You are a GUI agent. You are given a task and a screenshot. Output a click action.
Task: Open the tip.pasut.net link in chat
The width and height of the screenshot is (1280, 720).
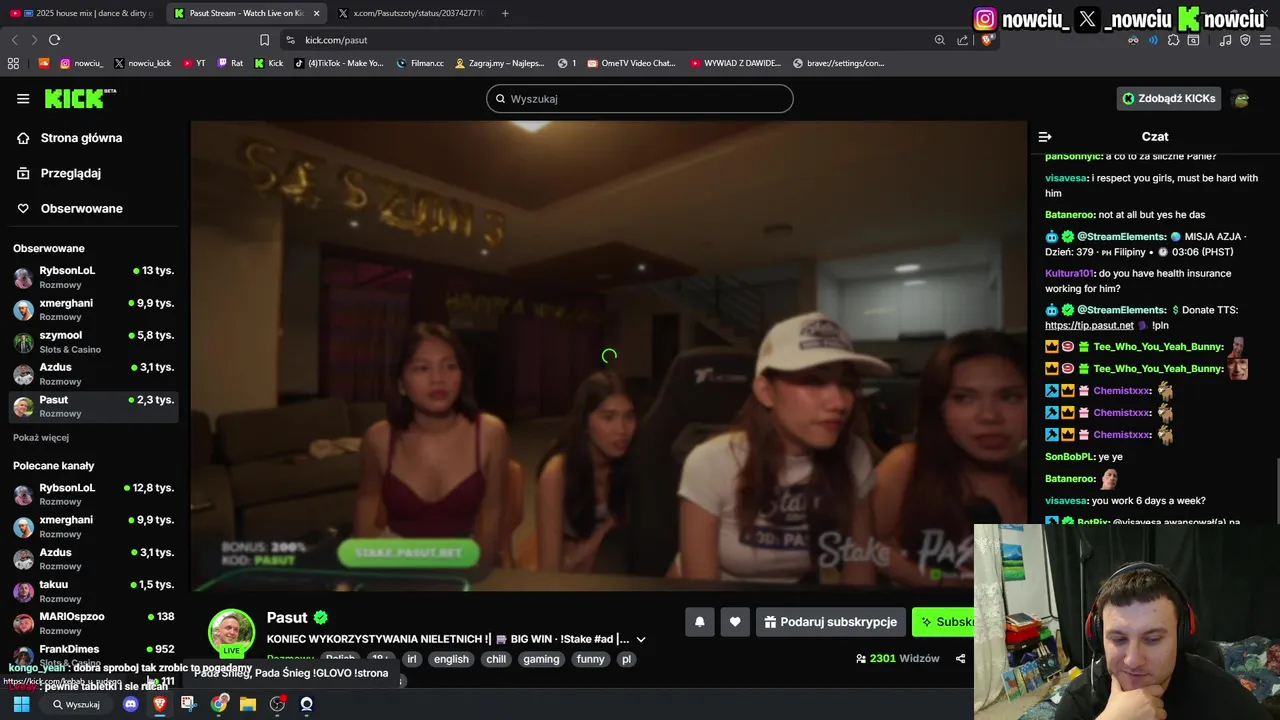click(x=1089, y=325)
